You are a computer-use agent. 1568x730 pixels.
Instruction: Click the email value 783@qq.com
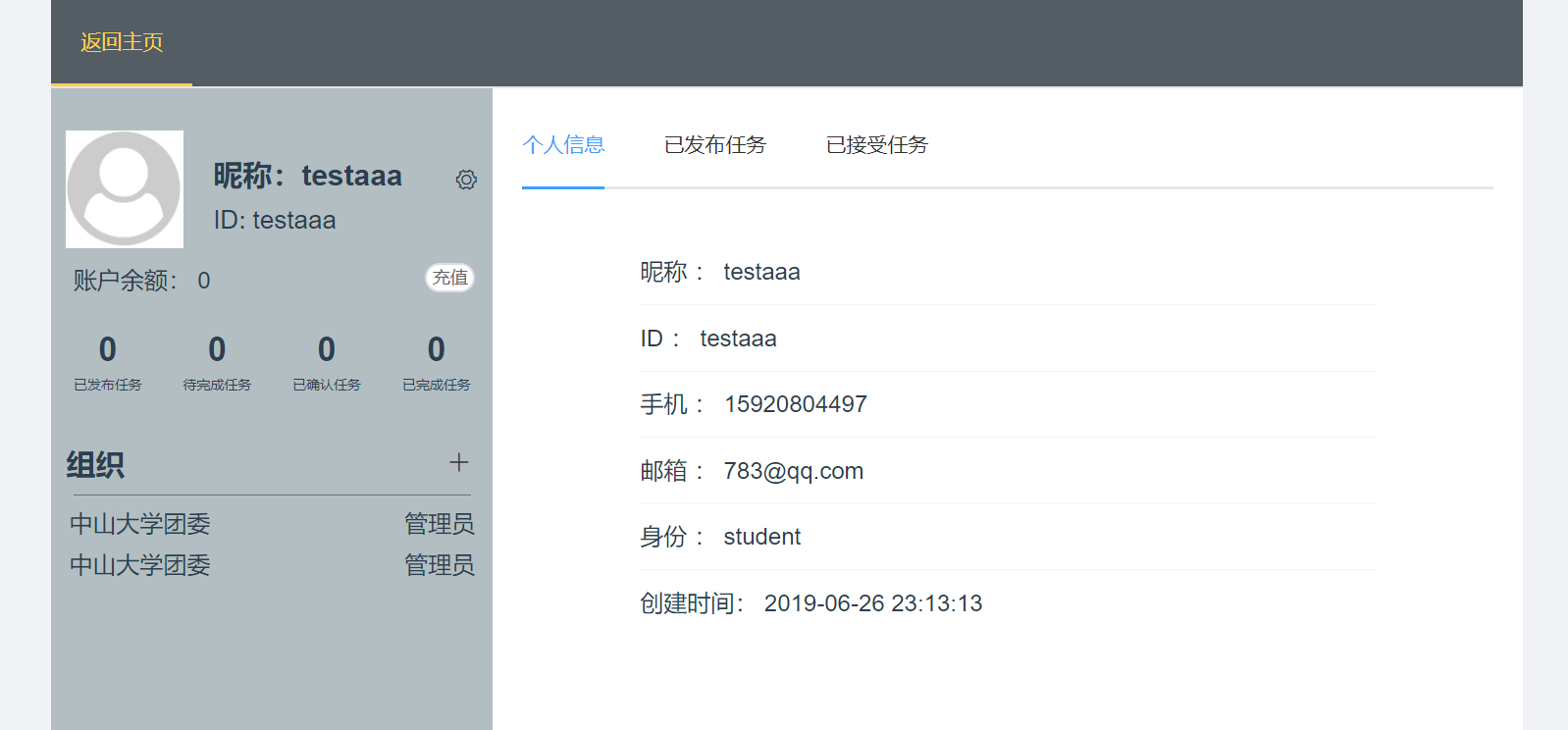(793, 471)
